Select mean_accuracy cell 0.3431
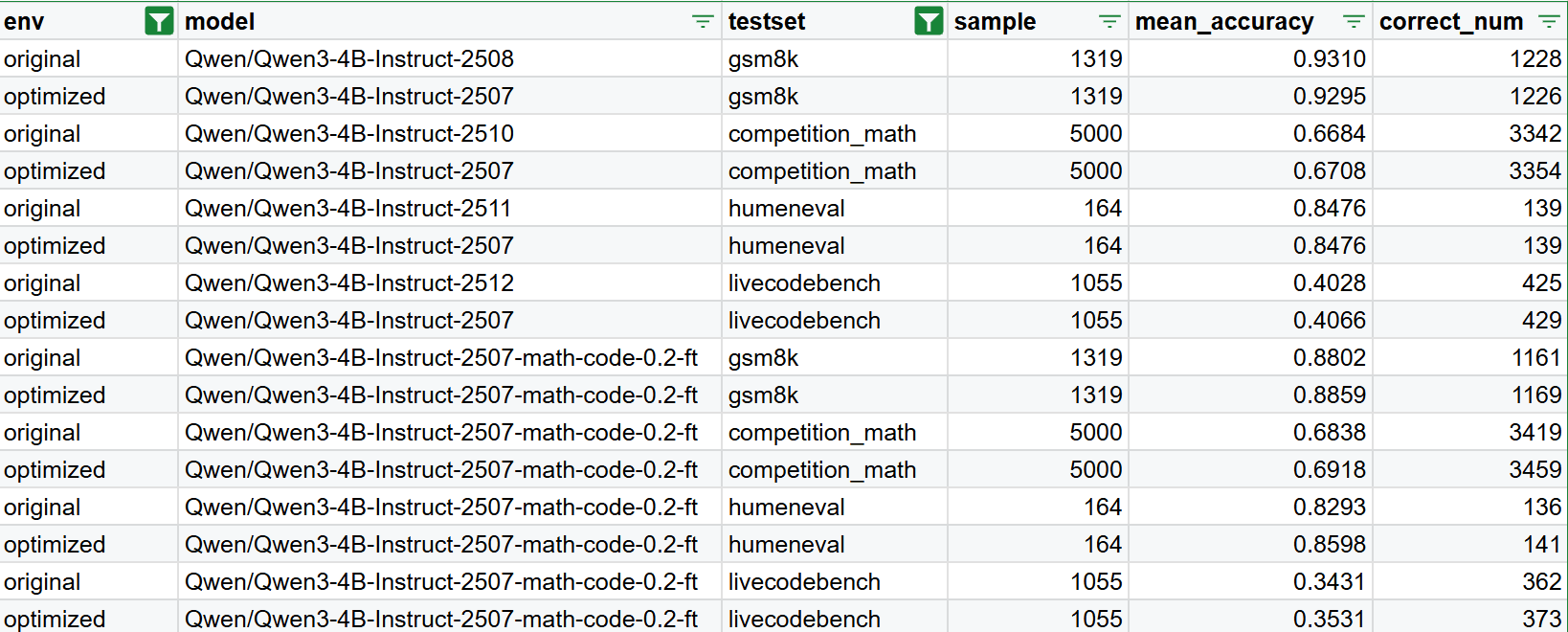The width and height of the screenshot is (1568, 632). pos(1251,581)
